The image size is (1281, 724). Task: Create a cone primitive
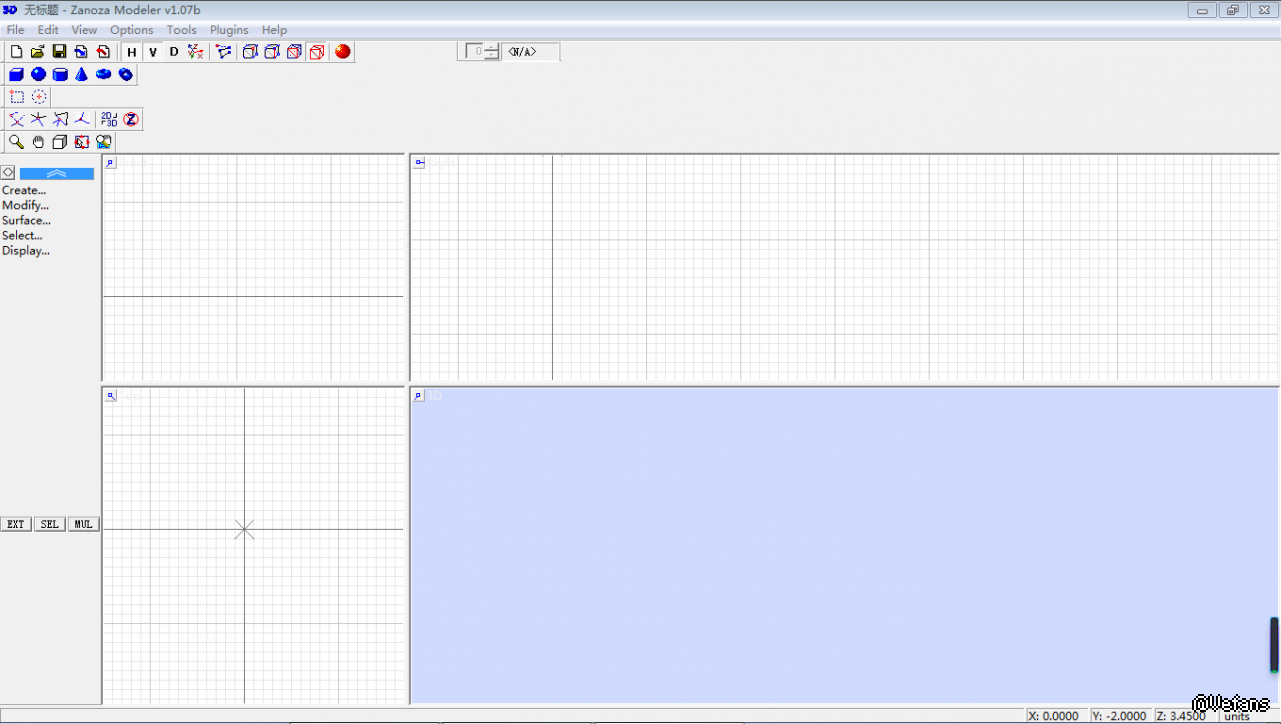82,74
